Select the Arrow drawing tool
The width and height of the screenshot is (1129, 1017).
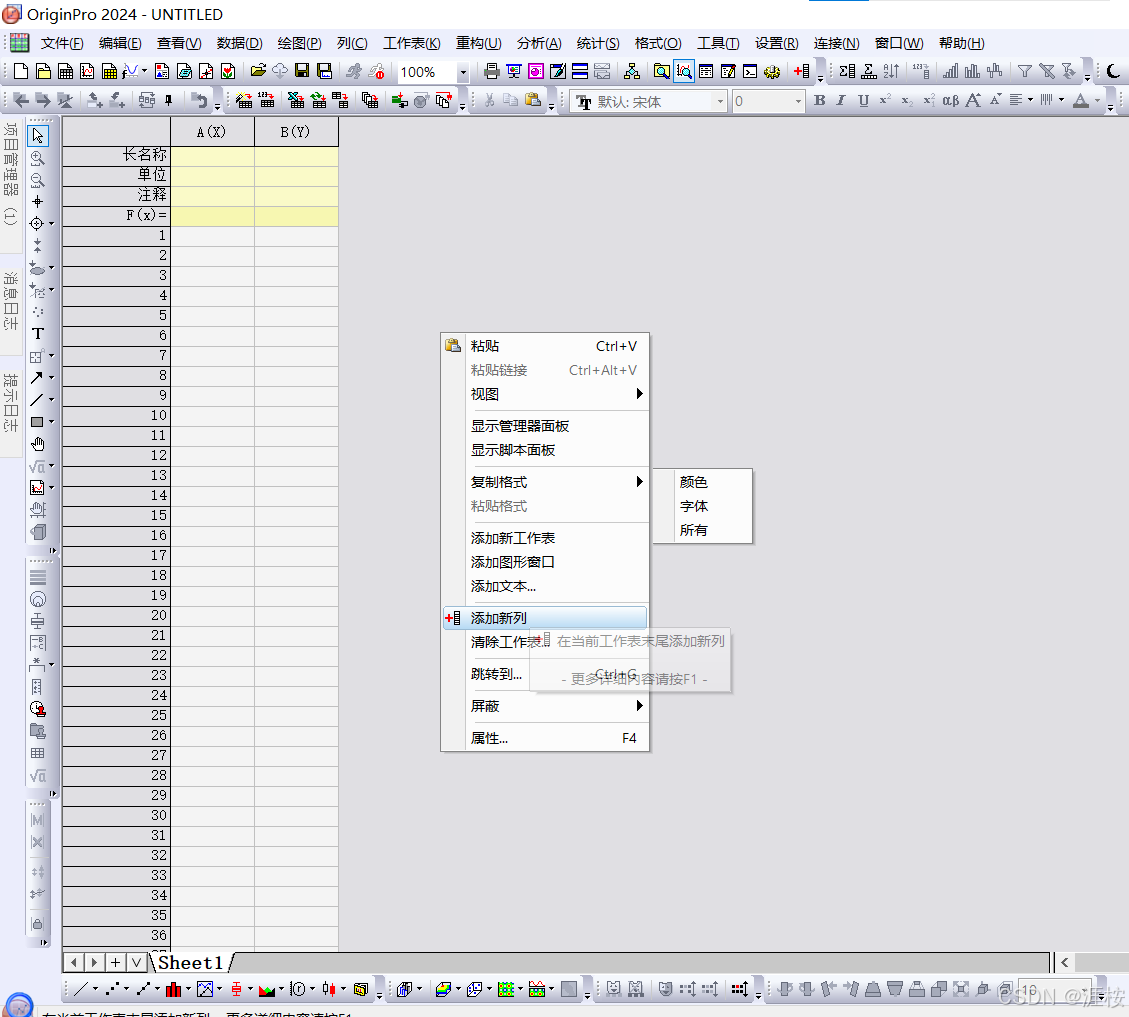[x=37, y=377]
